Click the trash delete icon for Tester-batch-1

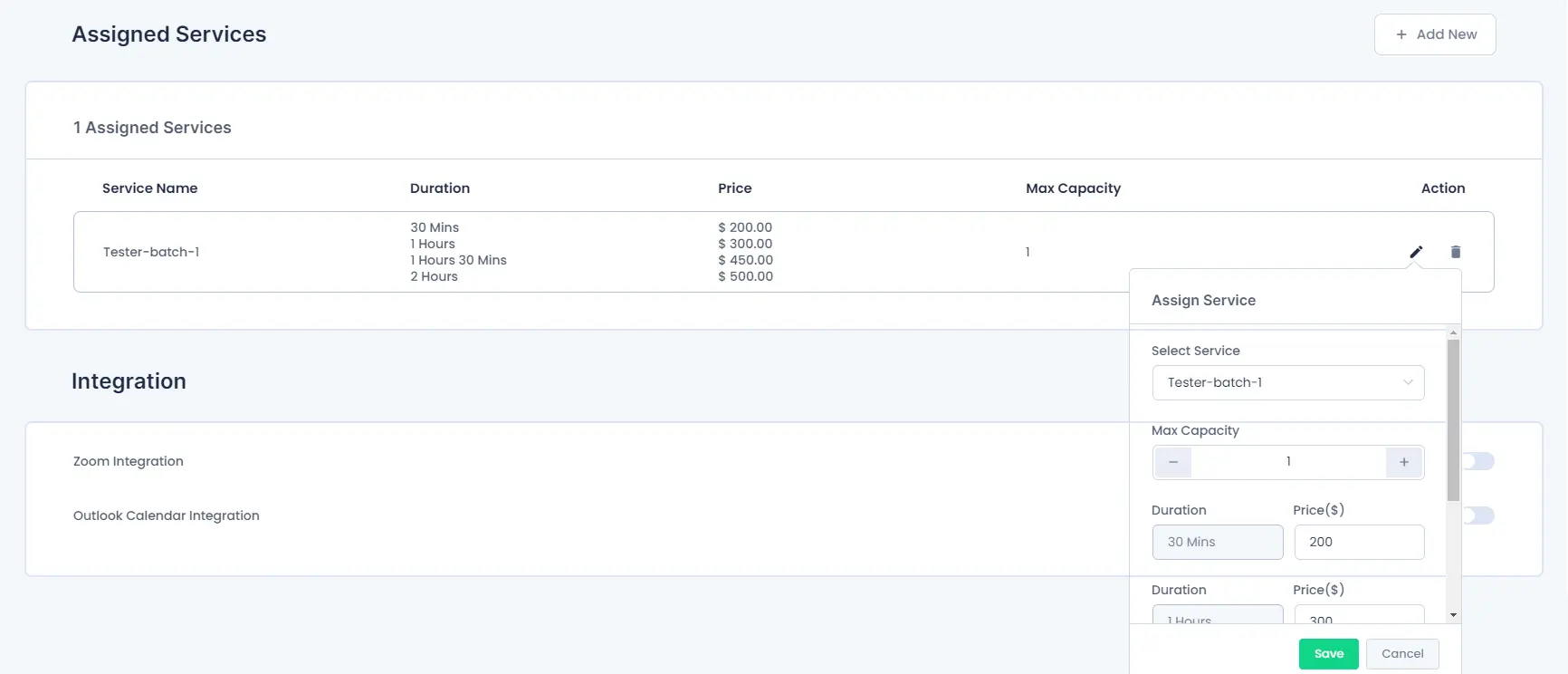[x=1456, y=252]
